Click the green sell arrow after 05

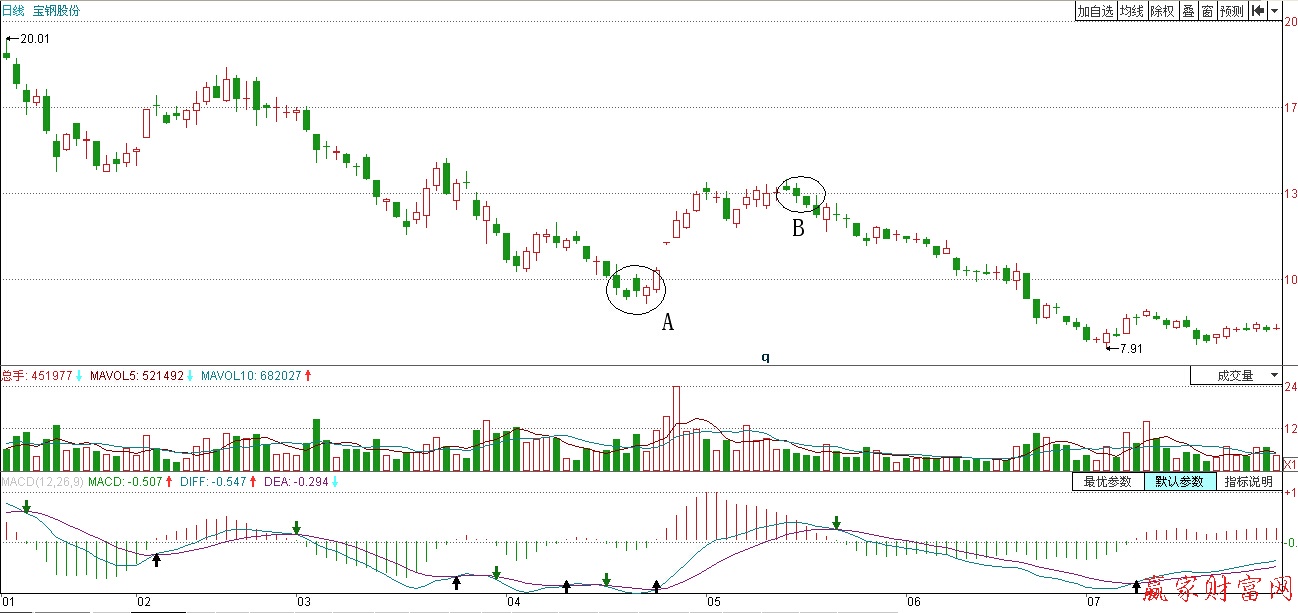(x=837, y=522)
